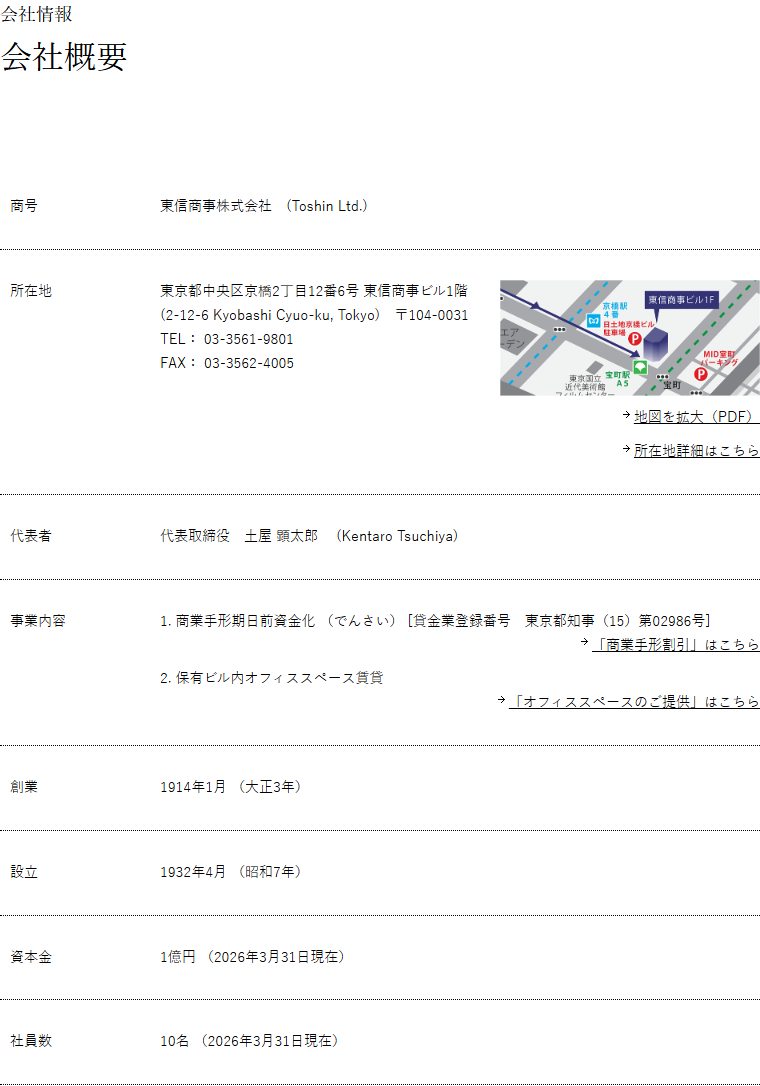
Task: Click the capital value 1億円
Action: point(177,956)
